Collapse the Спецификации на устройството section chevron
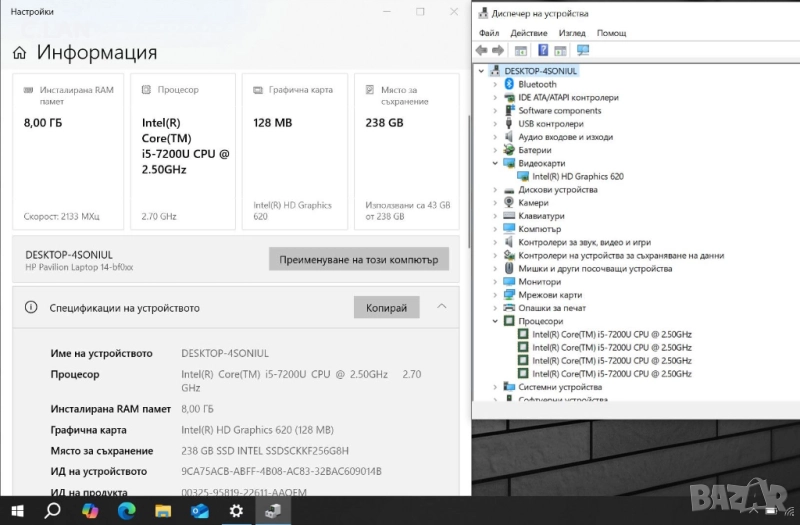Image resolution: width=800 pixels, height=525 pixels. [x=442, y=307]
